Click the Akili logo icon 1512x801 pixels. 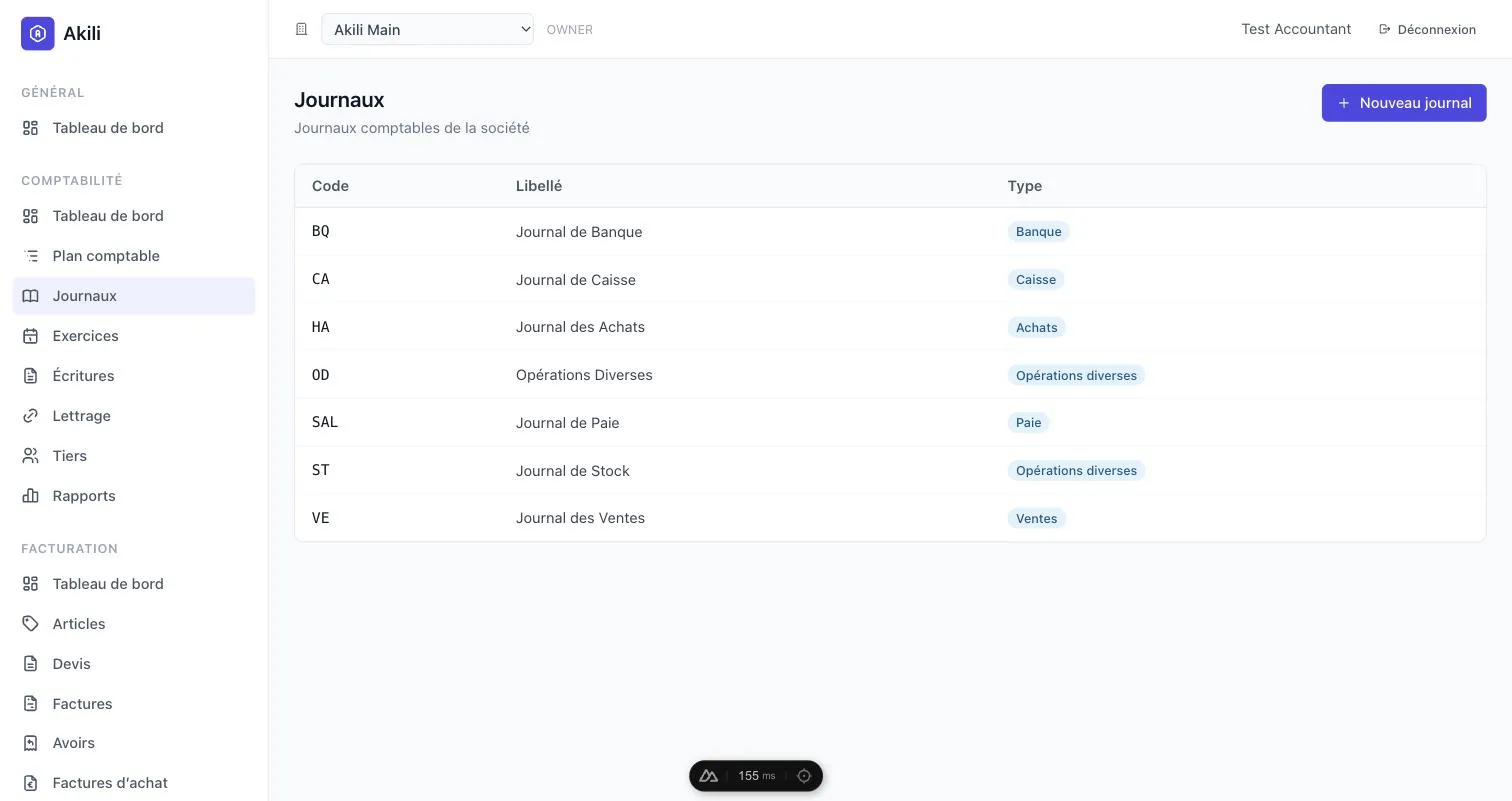38,33
